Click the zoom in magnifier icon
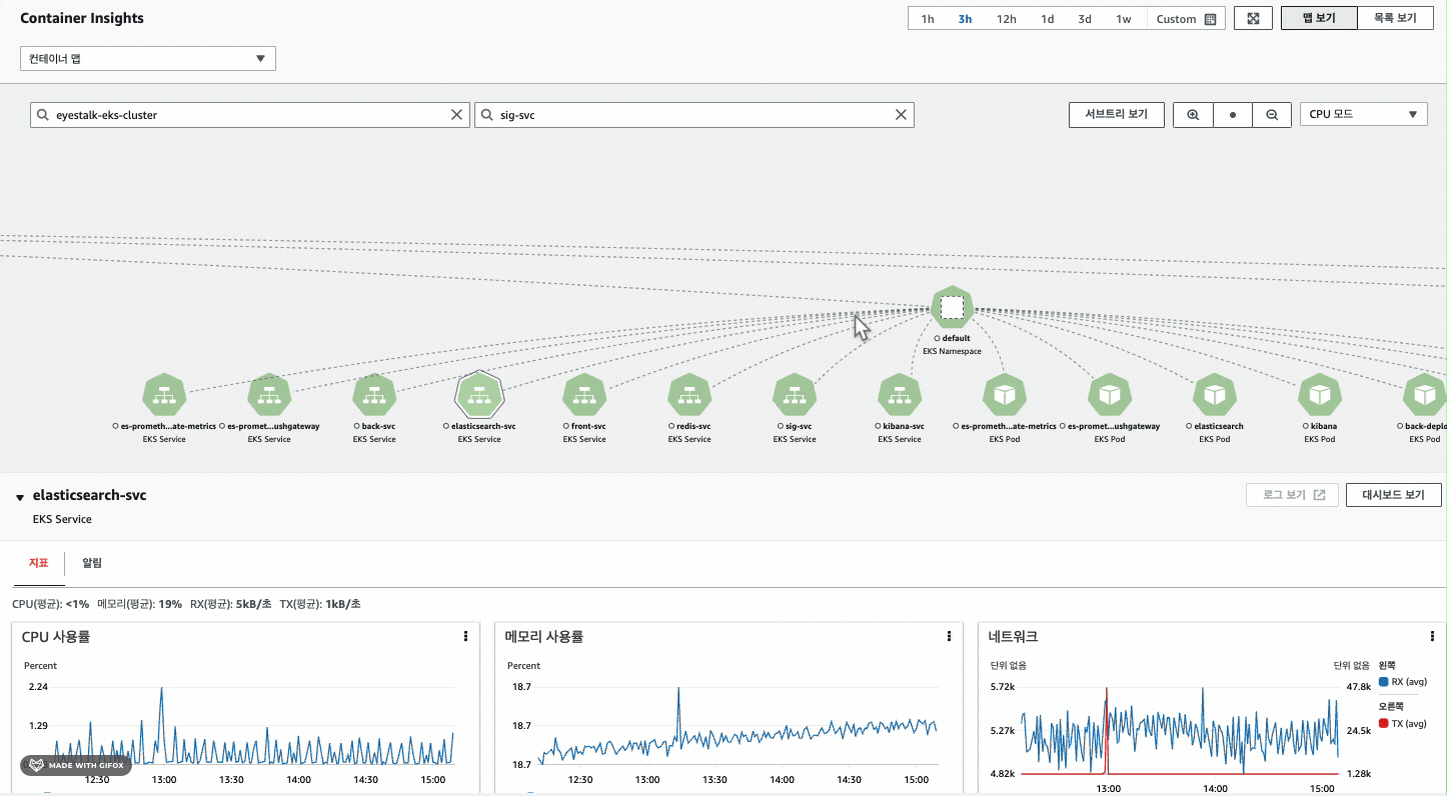 click(x=1193, y=114)
